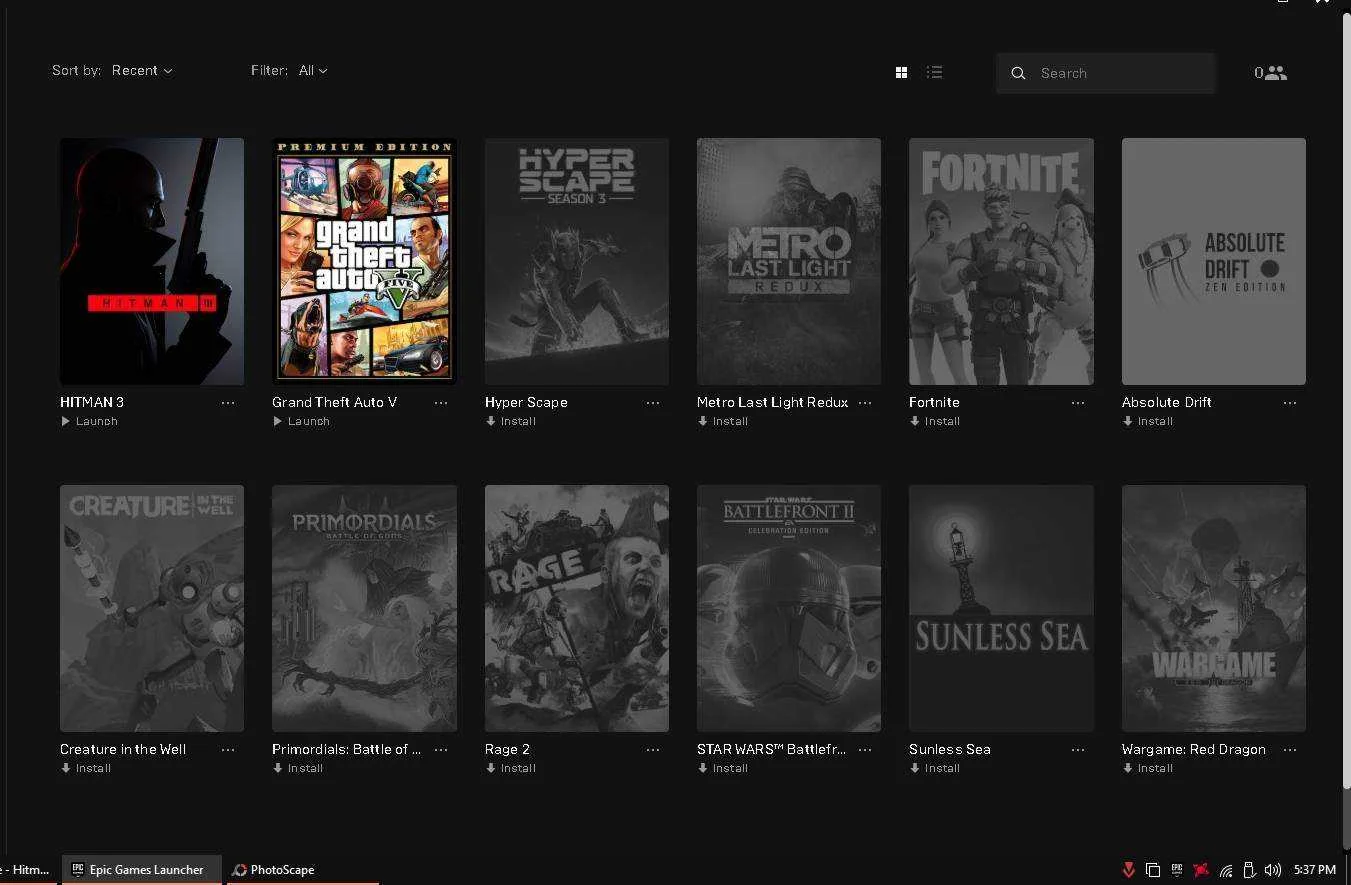The image size is (1351, 885).
Task: Install STAR WARS Battlefront II
Action: tap(723, 768)
